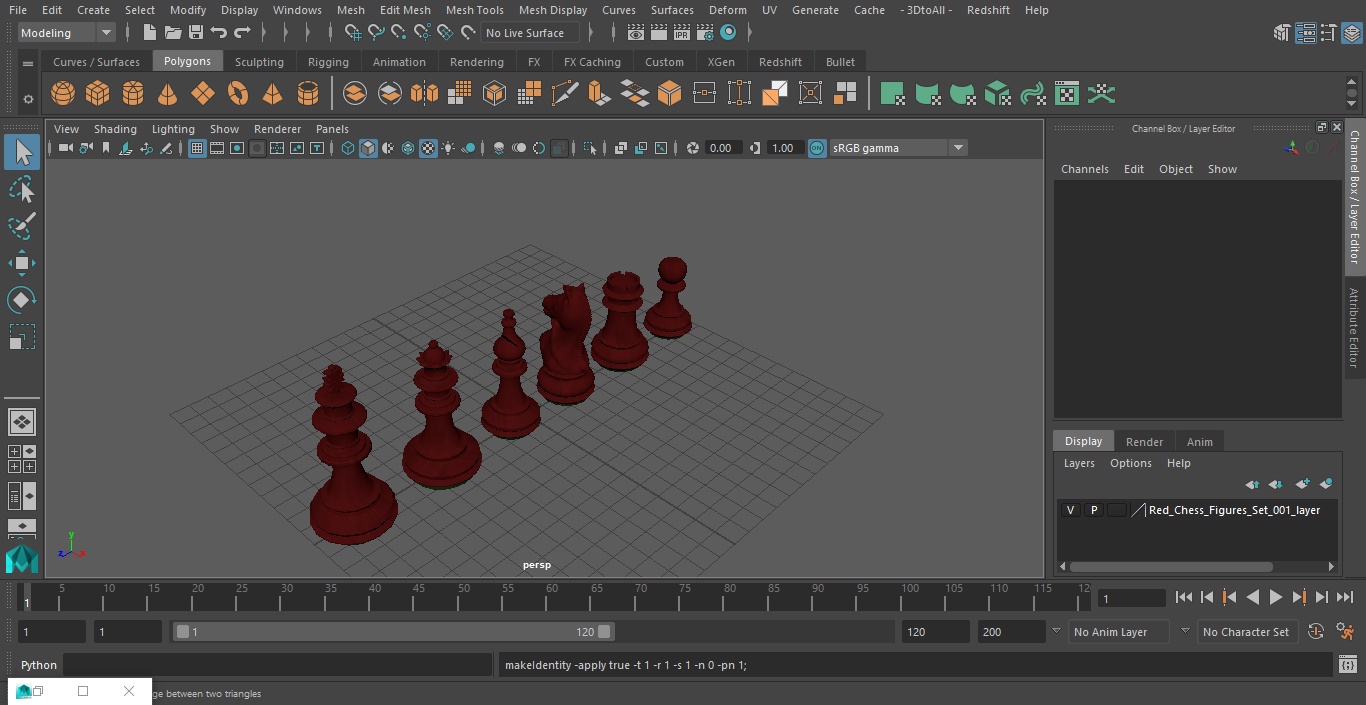
Task: Open the UV Editor checkered window icon
Action: point(1067,94)
